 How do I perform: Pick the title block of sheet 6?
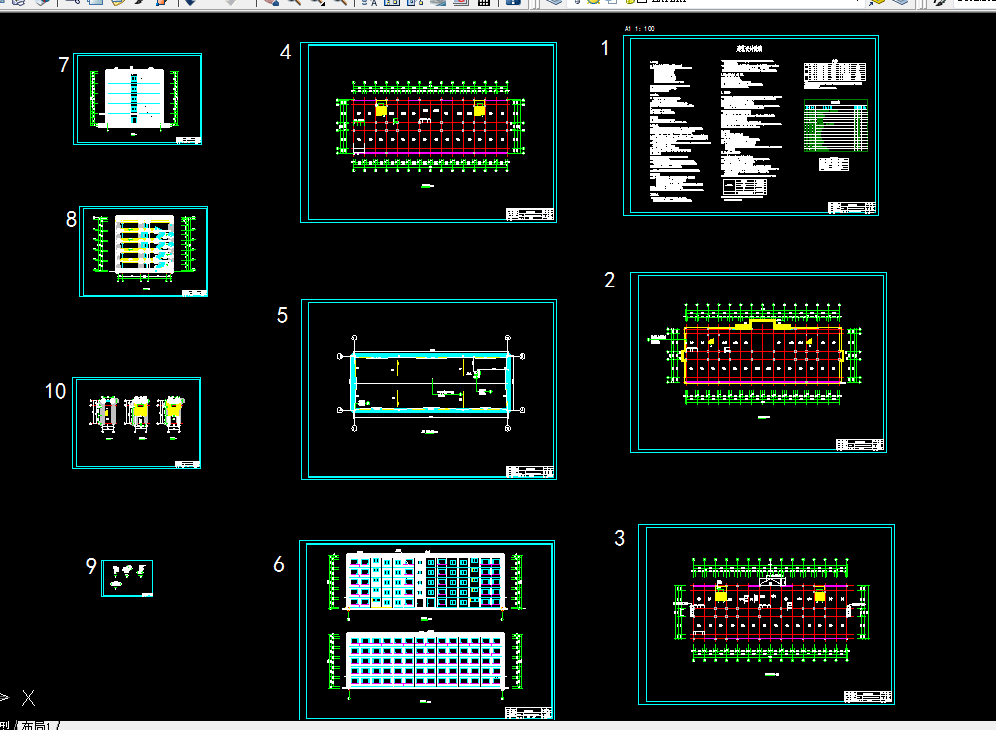coord(528,713)
